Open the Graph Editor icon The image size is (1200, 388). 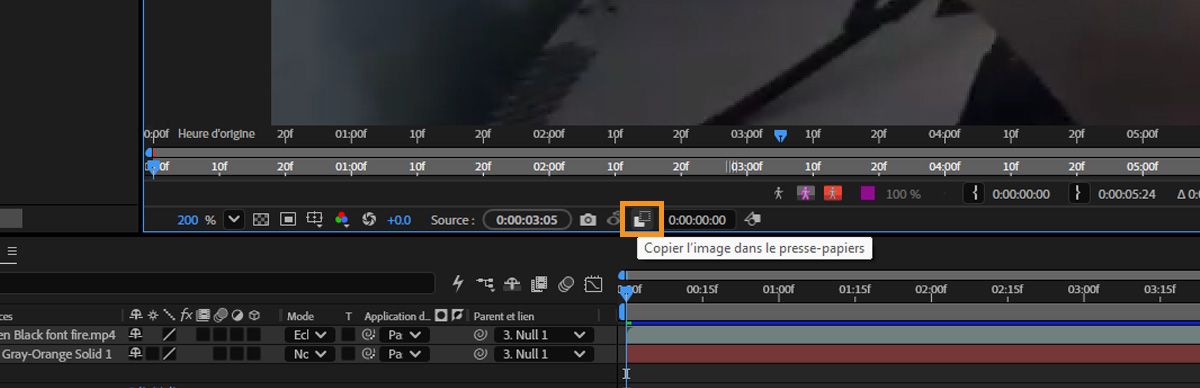point(593,284)
